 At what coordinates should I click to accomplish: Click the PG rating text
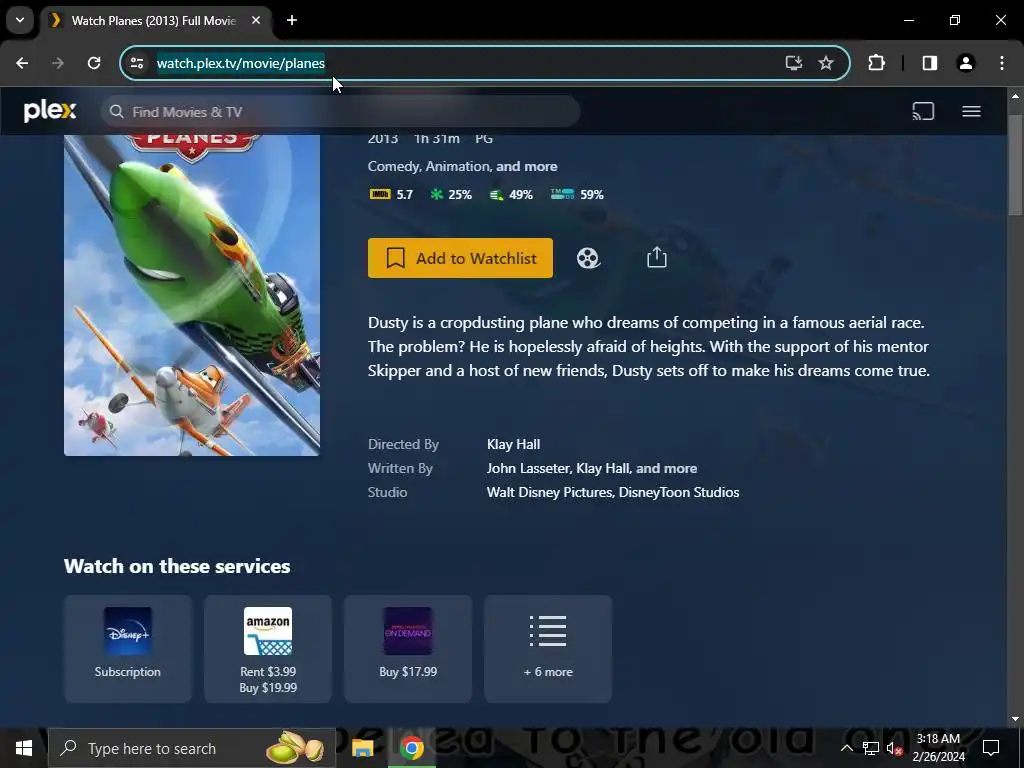click(484, 139)
